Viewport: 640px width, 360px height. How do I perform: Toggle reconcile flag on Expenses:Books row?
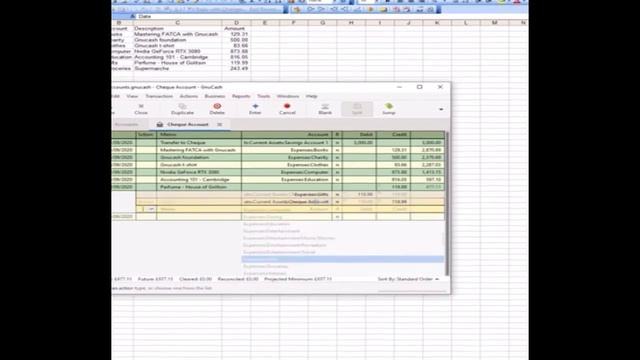point(337,150)
